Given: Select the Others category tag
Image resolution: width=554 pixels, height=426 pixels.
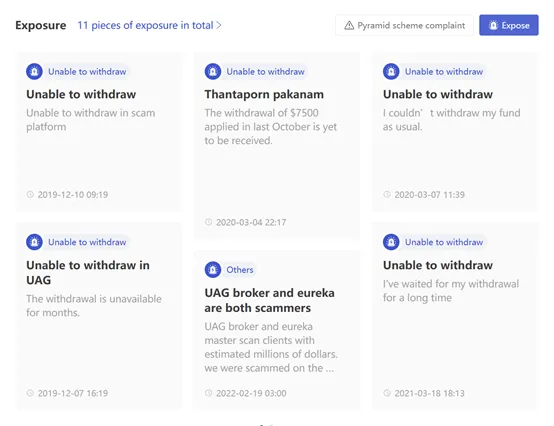Looking at the screenshot, I should point(240,270).
